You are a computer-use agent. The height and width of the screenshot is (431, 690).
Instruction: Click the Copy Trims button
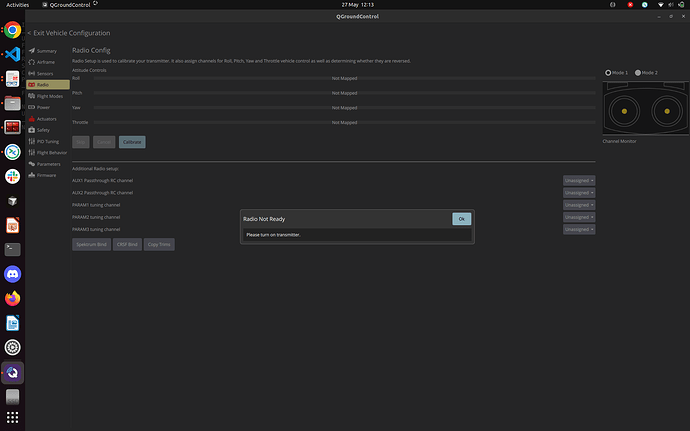159,244
